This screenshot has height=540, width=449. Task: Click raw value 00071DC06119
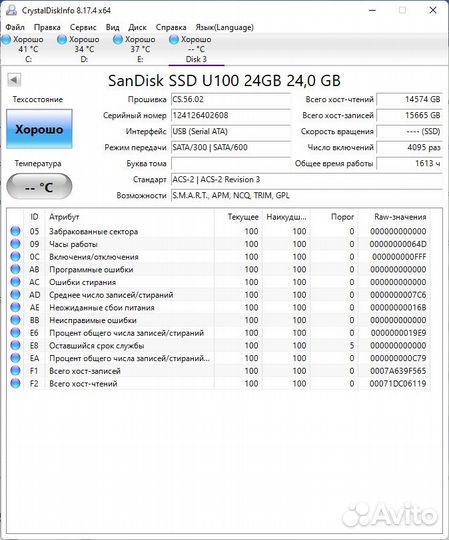(398, 384)
